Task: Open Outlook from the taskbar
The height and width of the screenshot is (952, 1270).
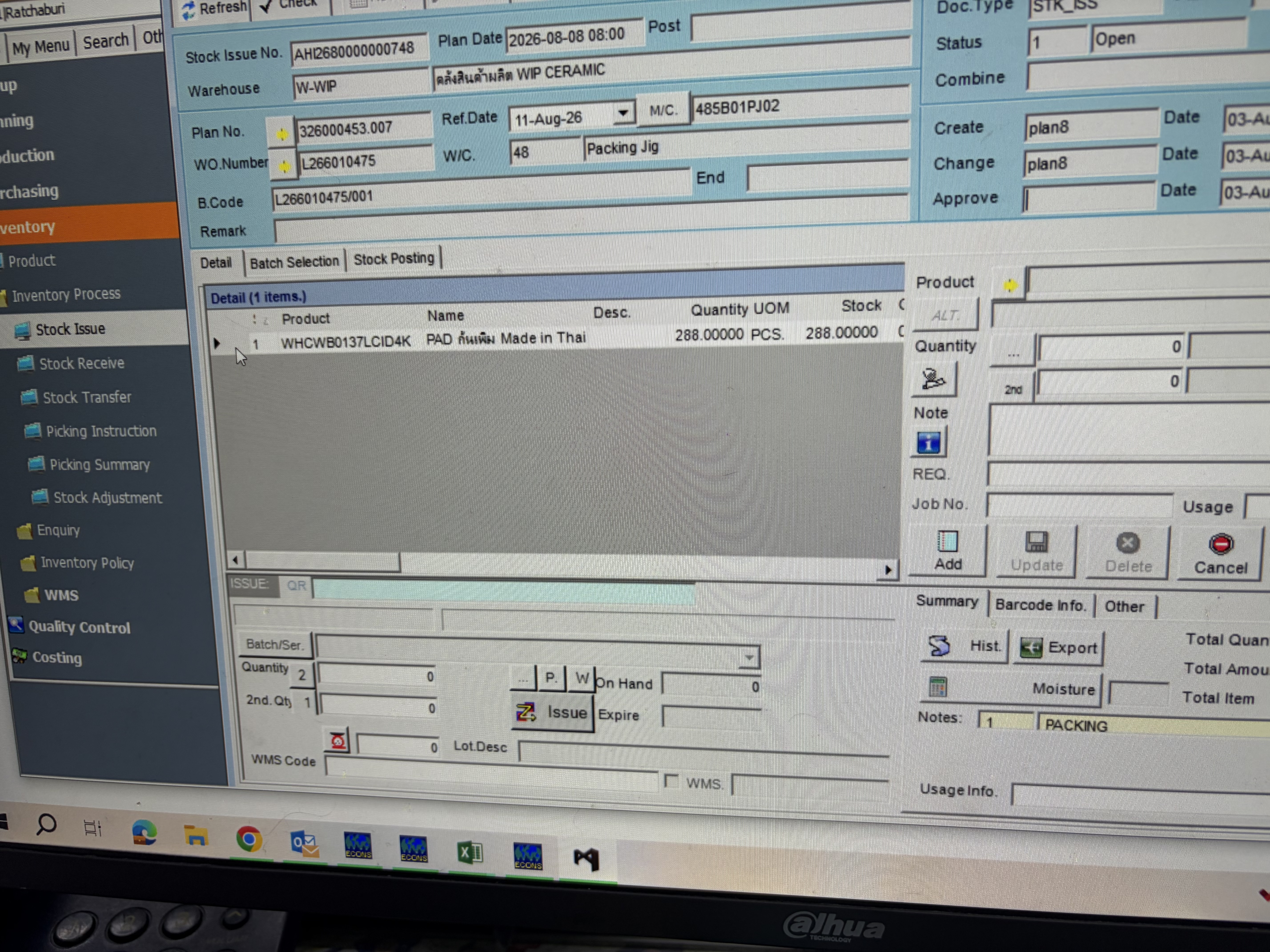Action: (304, 844)
